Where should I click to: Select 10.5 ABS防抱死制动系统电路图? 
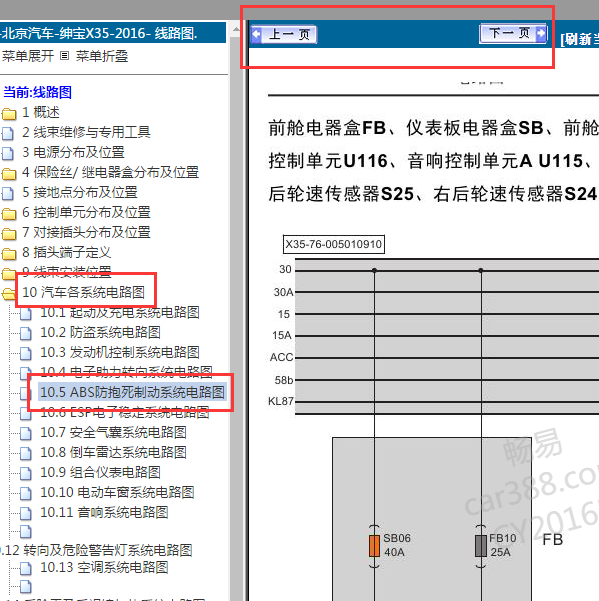click(x=133, y=392)
